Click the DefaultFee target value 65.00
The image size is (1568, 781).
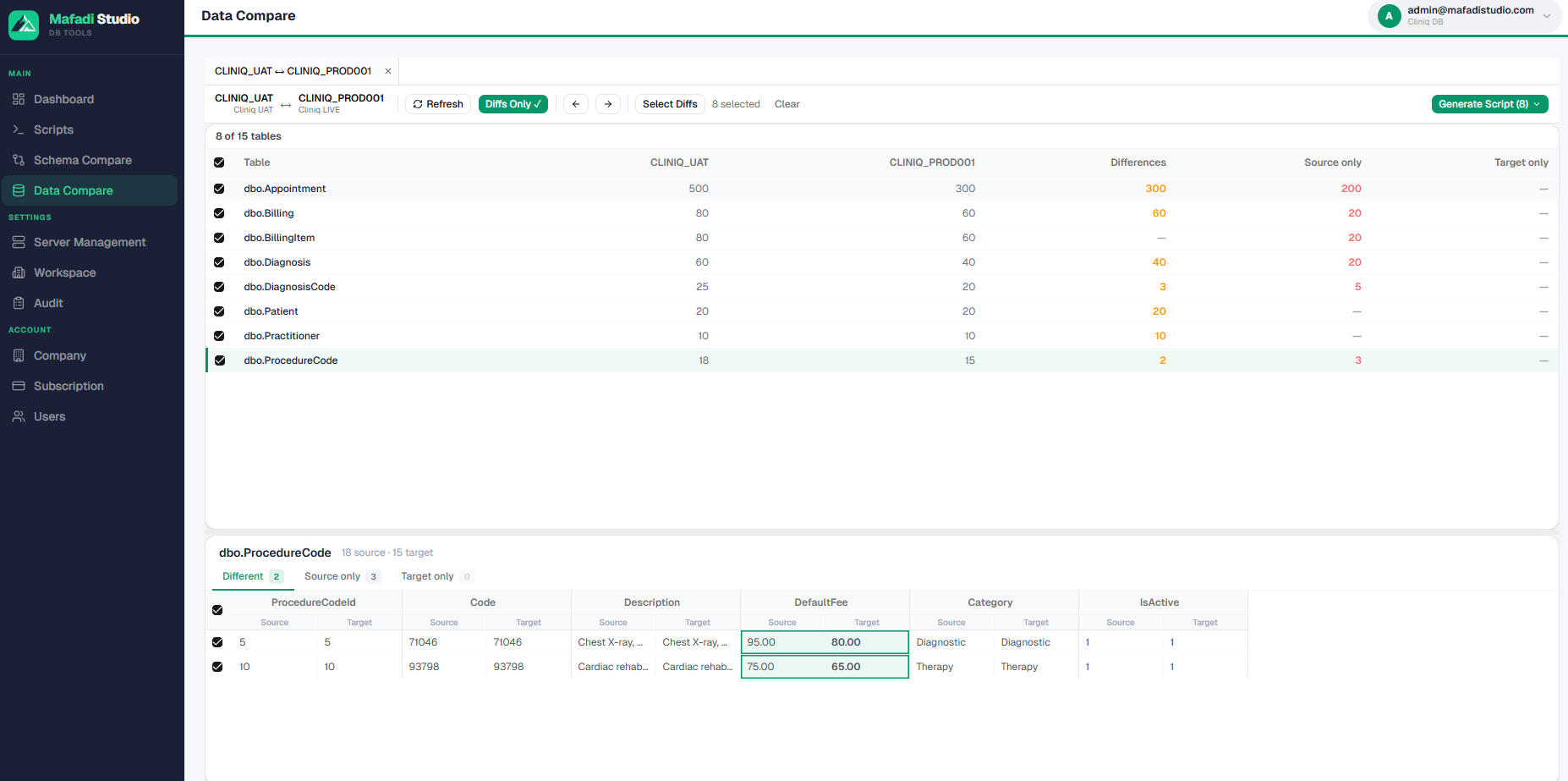coord(846,667)
